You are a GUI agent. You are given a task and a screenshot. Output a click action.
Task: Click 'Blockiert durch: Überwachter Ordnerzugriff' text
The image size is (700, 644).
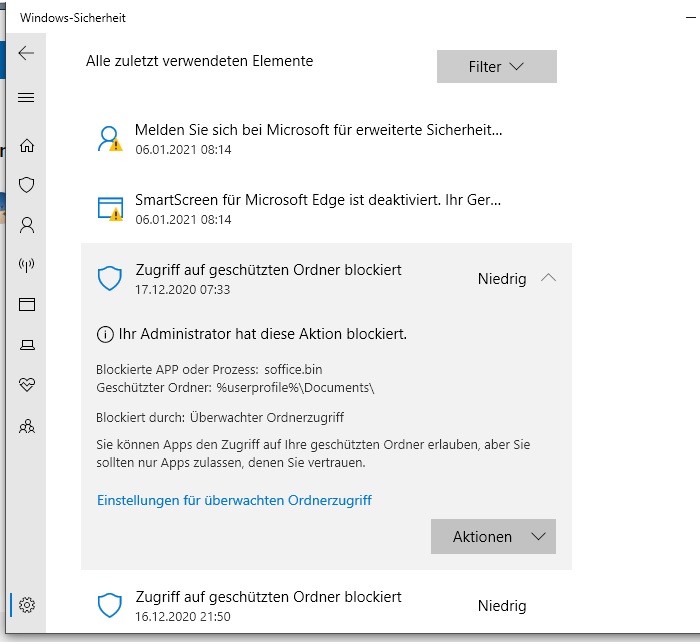click(x=220, y=417)
